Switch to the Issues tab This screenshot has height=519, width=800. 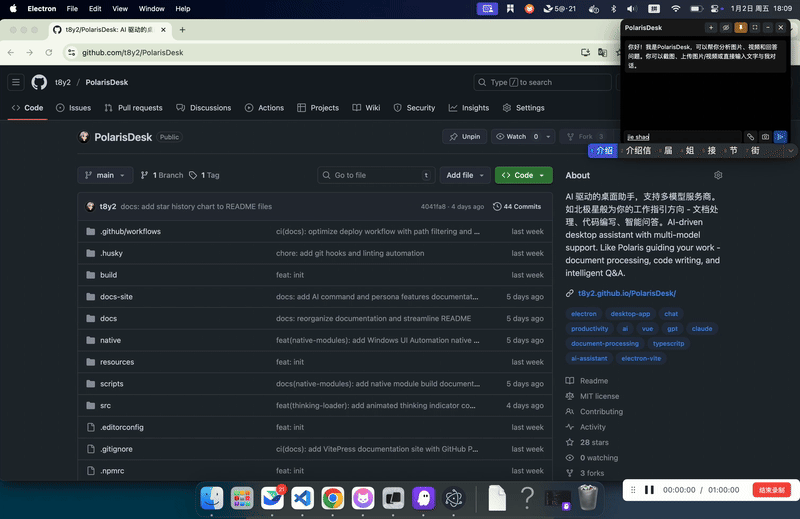pyautogui.click(x=74, y=108)
